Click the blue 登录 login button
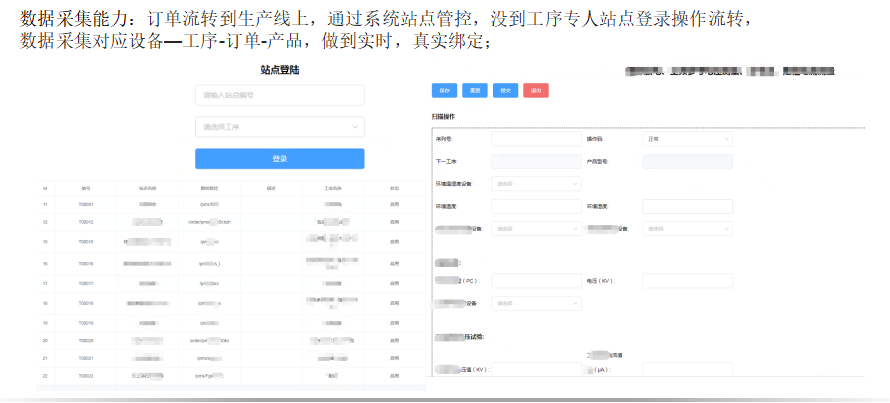The image size is (890, 403). pos(279,159)
